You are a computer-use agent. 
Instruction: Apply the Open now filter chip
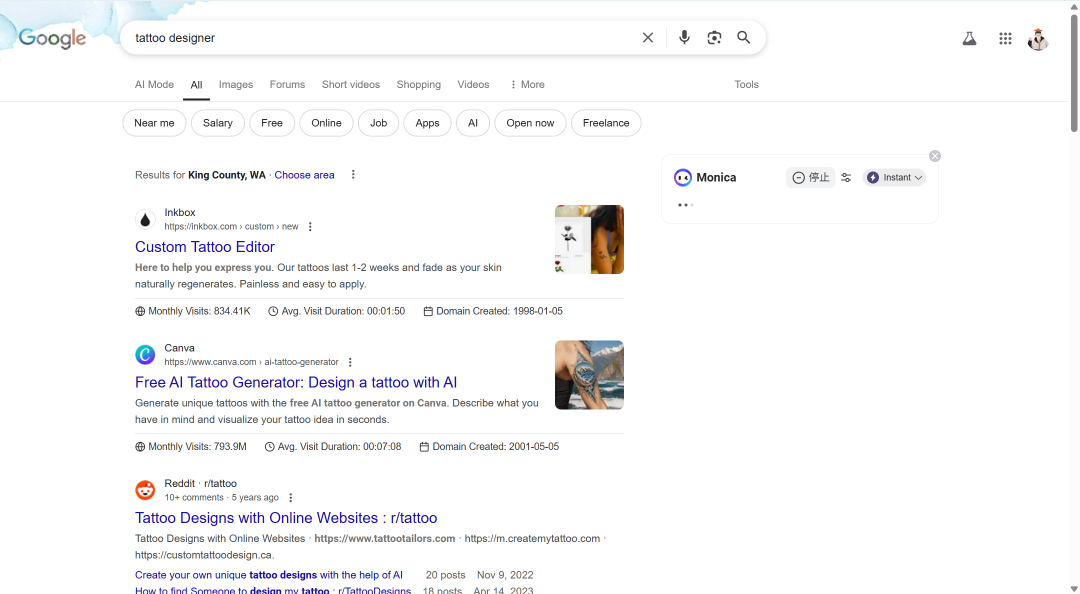pyautogui.click(x=530, y=123)
